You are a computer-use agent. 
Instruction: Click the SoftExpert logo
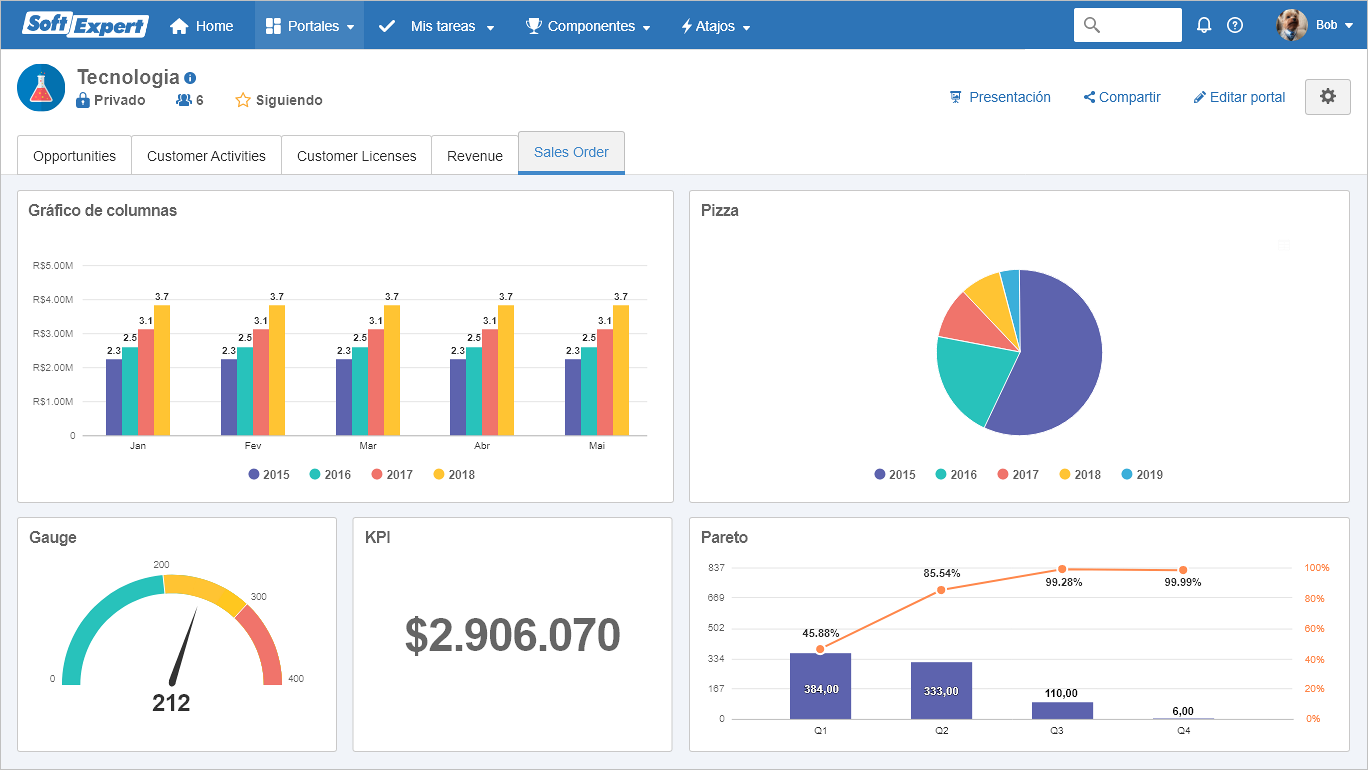pyautogui.click(x=85, y=25)
